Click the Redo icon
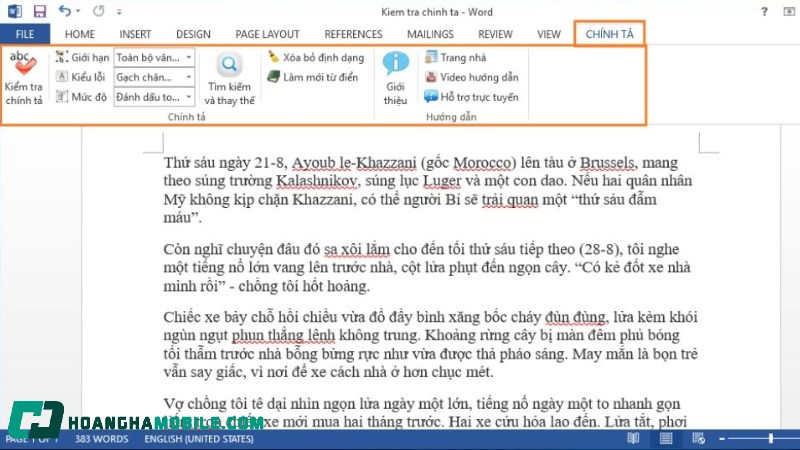Image resolution: width=800 pixels, height=450 pixels. pyautogui.click(x=98, y=11)
